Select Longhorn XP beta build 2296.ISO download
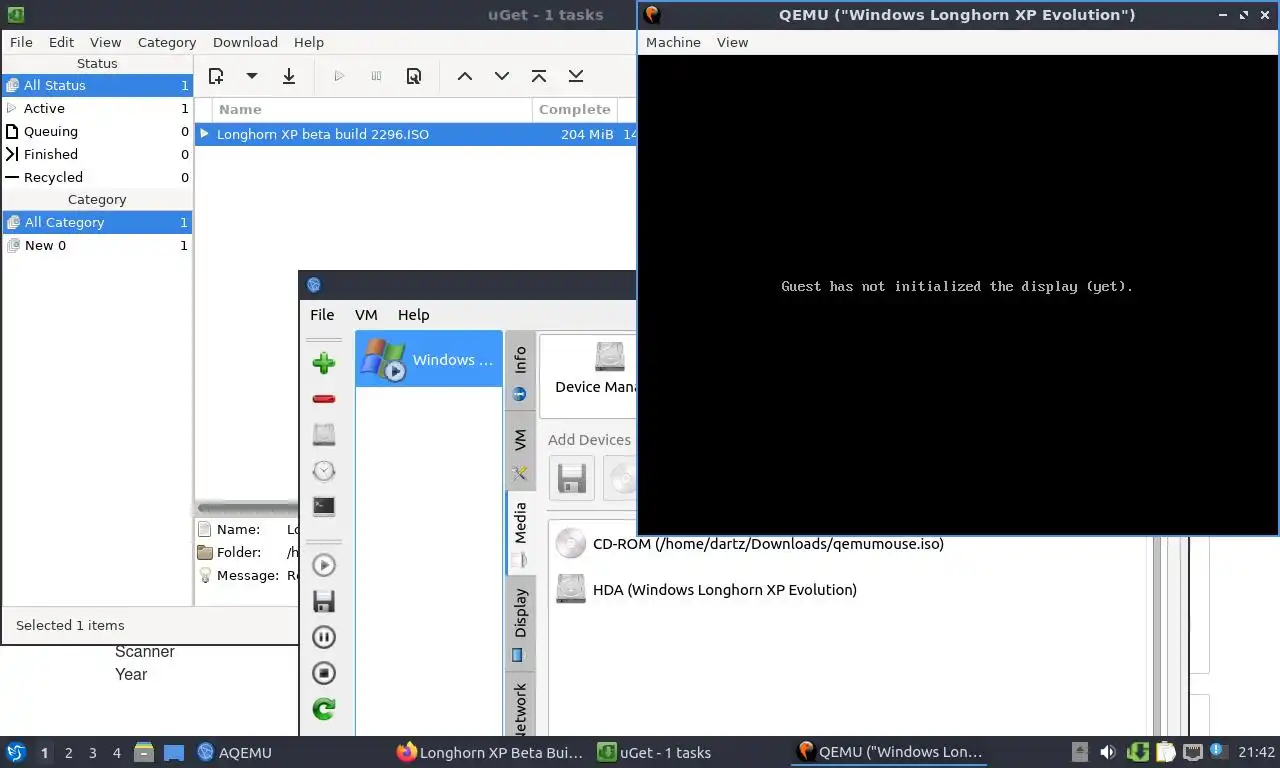Screen dimensions: 1280x768 pos(415,134)
